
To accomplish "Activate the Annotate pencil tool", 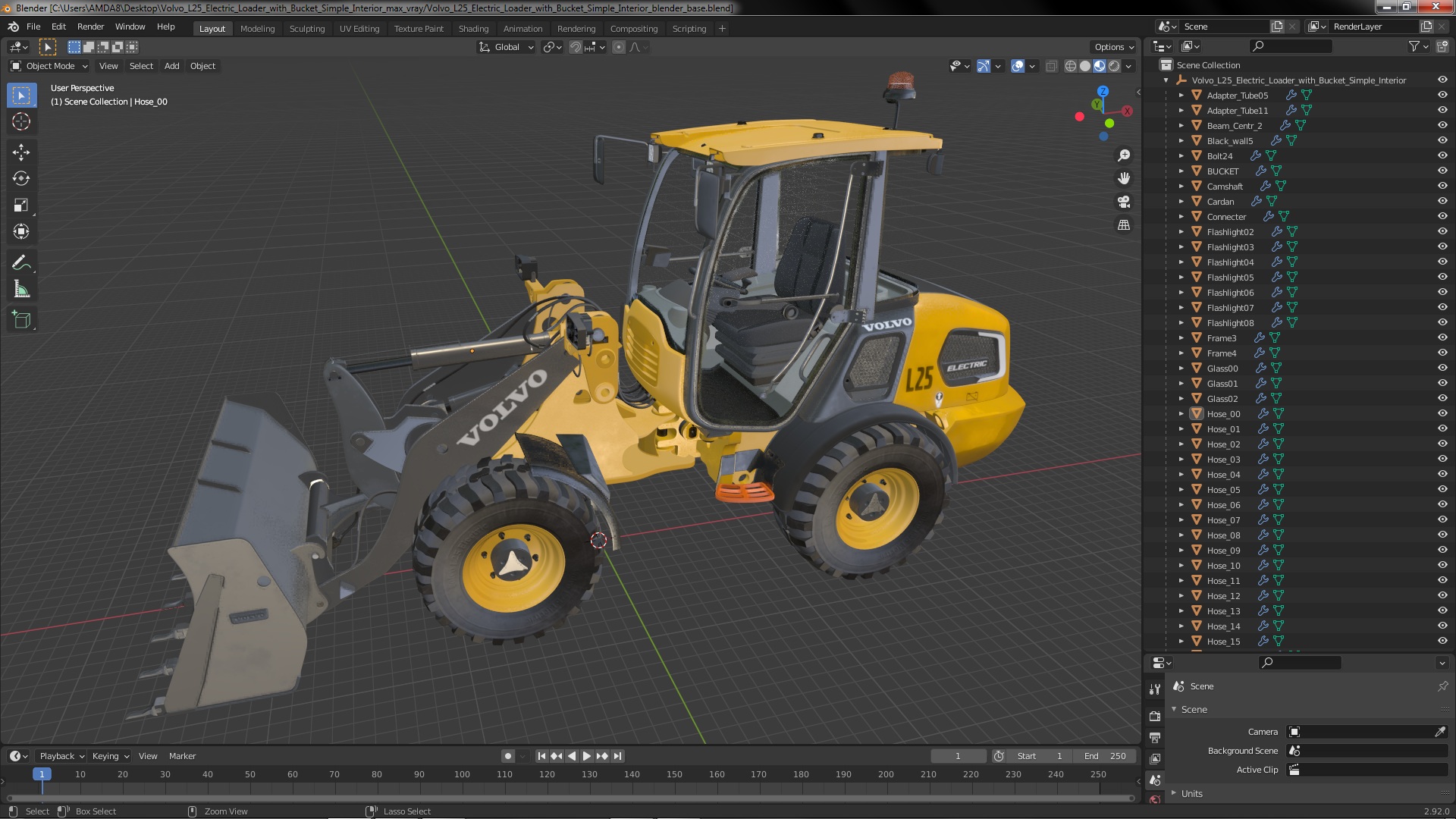I will (21, 263).
